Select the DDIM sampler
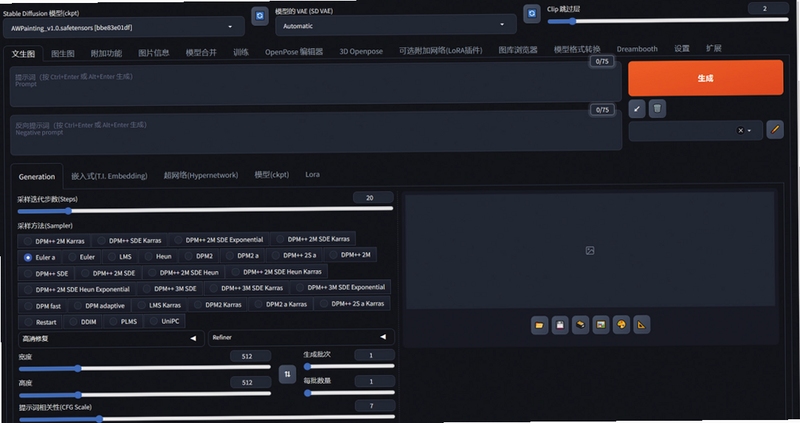This screenshot has height=423, width=800. [83, 321]
